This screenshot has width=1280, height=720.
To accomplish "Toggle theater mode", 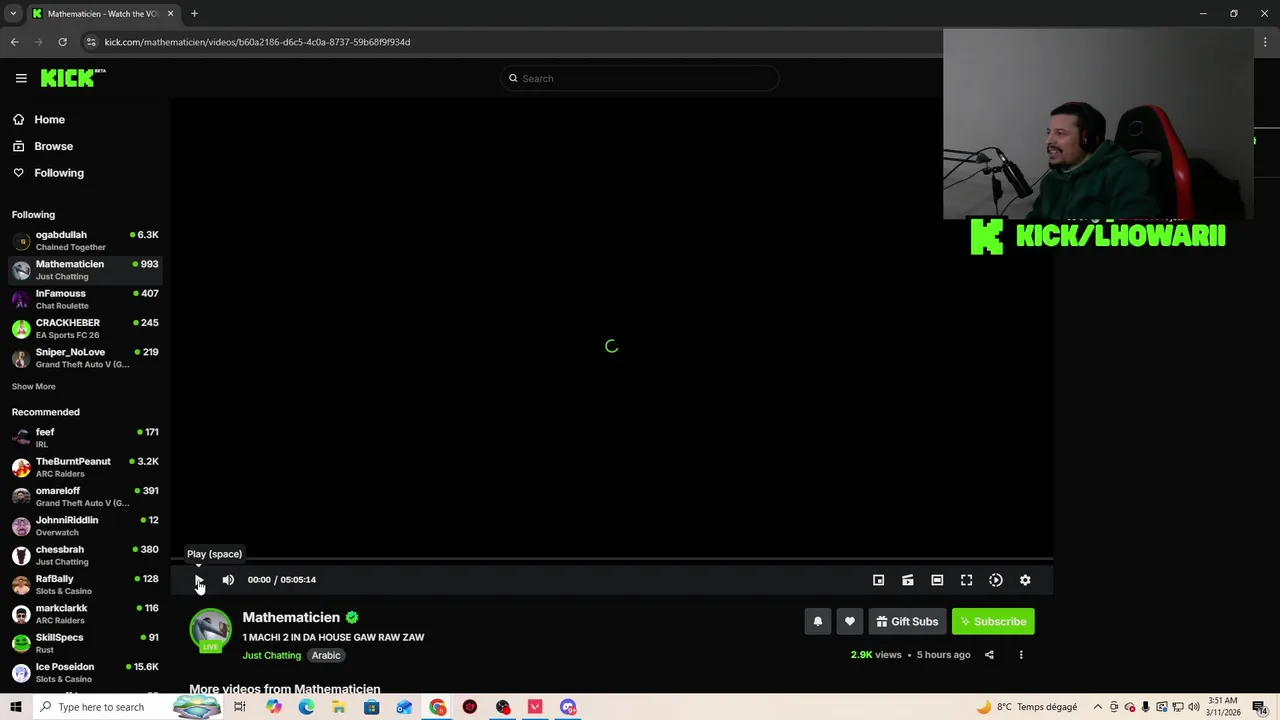I will pyautogui.click(x=937, y=580).
